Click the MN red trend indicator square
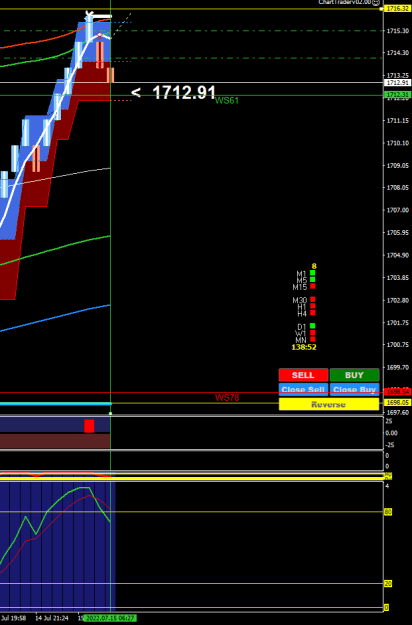412x625 pixels. (x=313, y=339)
